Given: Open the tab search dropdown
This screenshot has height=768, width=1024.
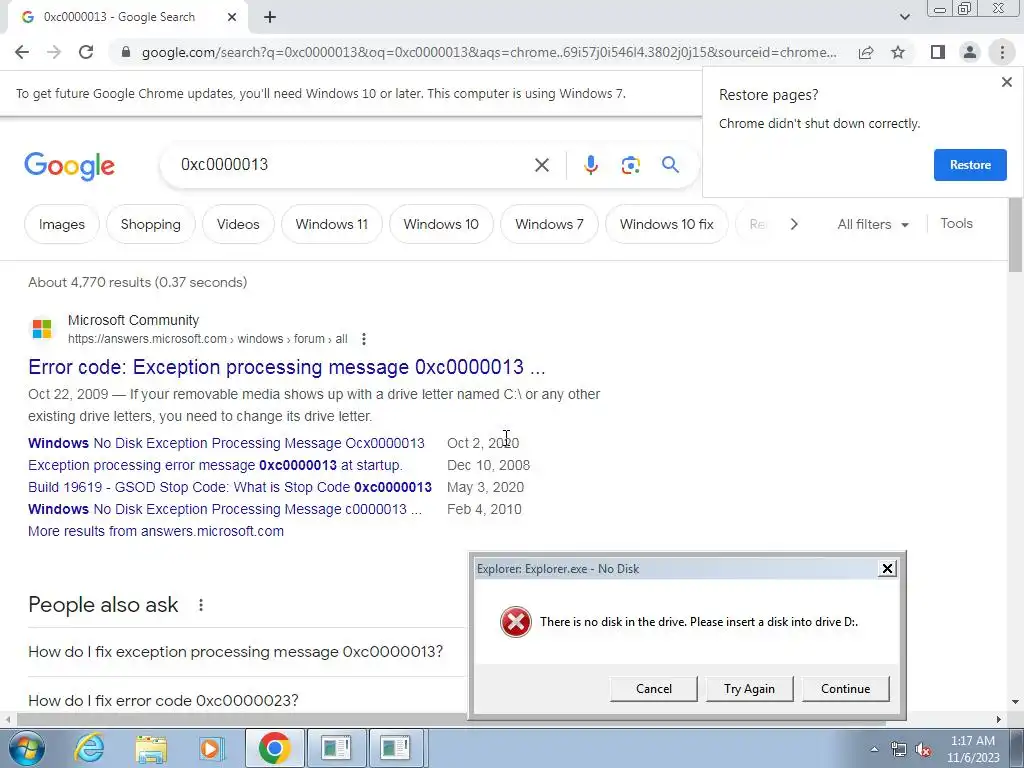Looking at the screenshot, I should 904,17.
